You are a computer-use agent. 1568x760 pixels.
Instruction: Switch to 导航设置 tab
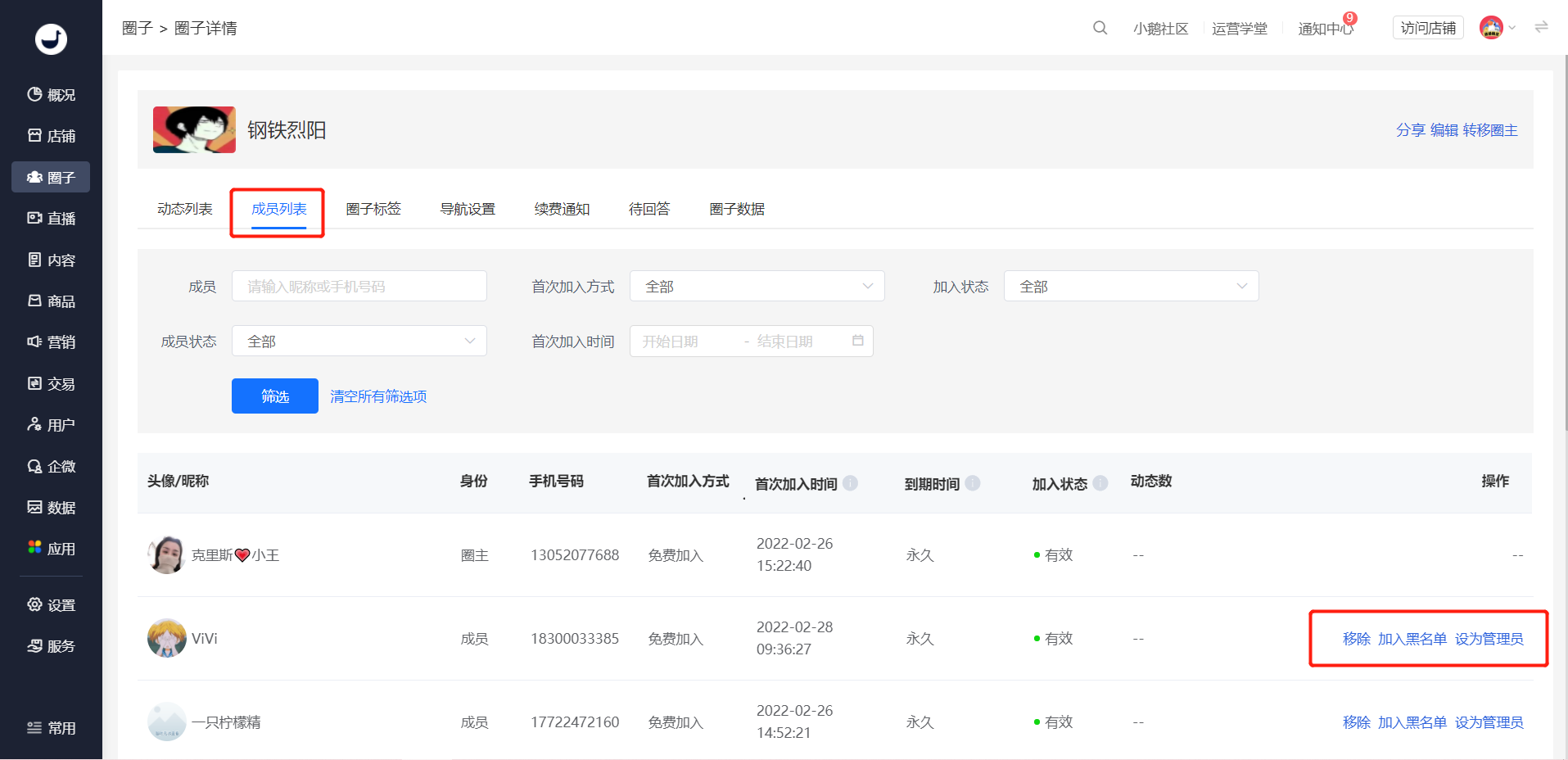(468, 209)
